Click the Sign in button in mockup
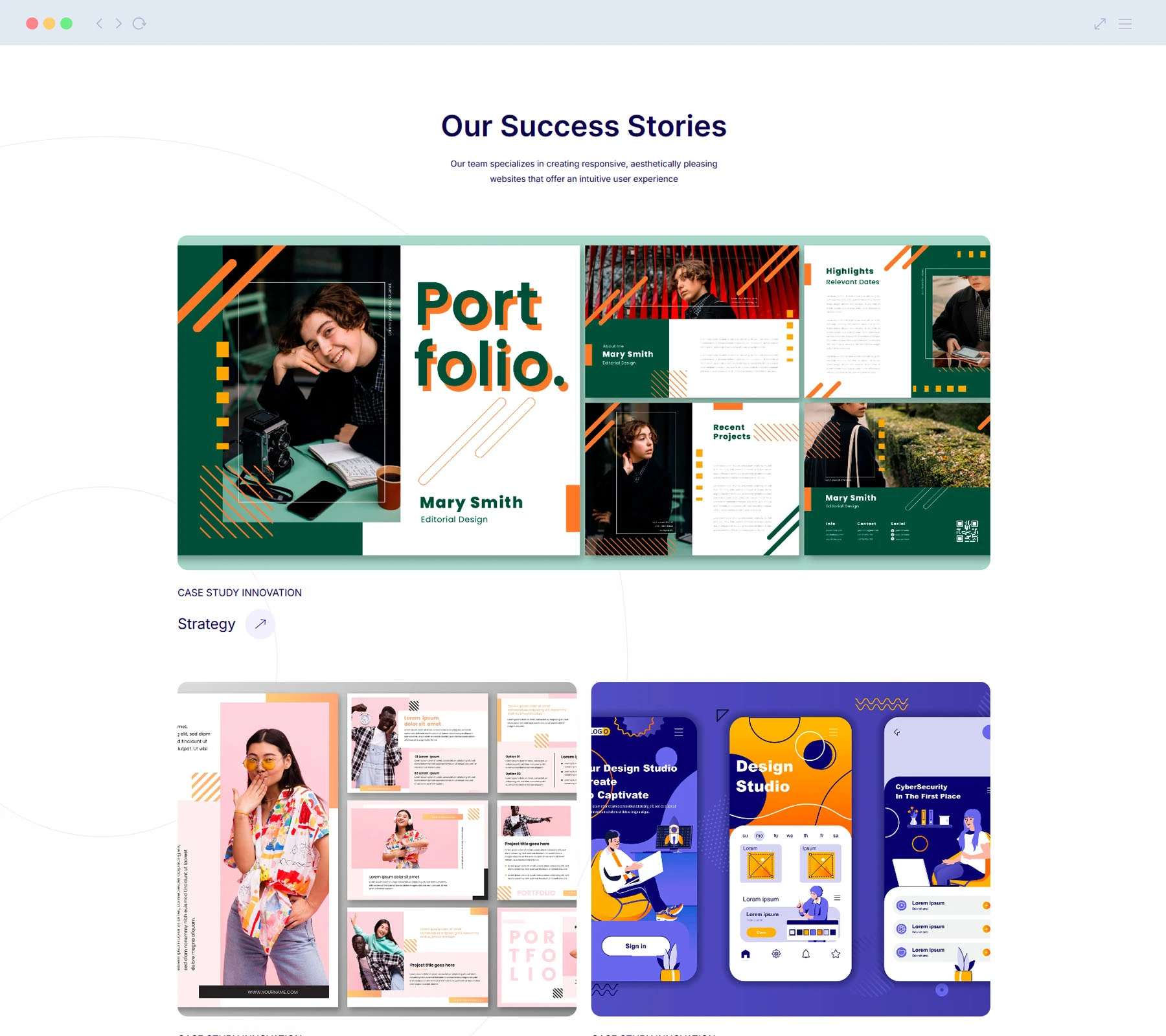The image size is (1166, 1036). [x=635, y=946]
